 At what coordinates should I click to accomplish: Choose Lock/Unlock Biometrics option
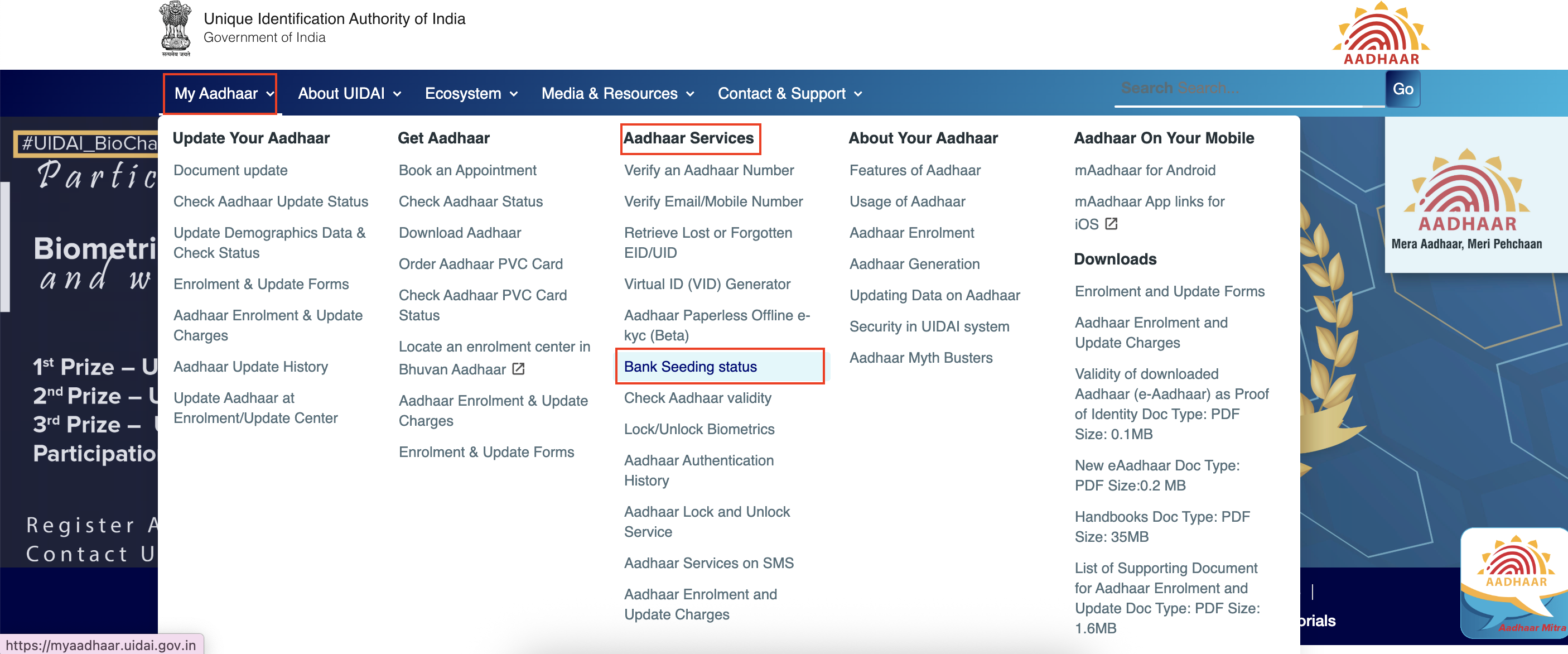(x=699, y=429)
